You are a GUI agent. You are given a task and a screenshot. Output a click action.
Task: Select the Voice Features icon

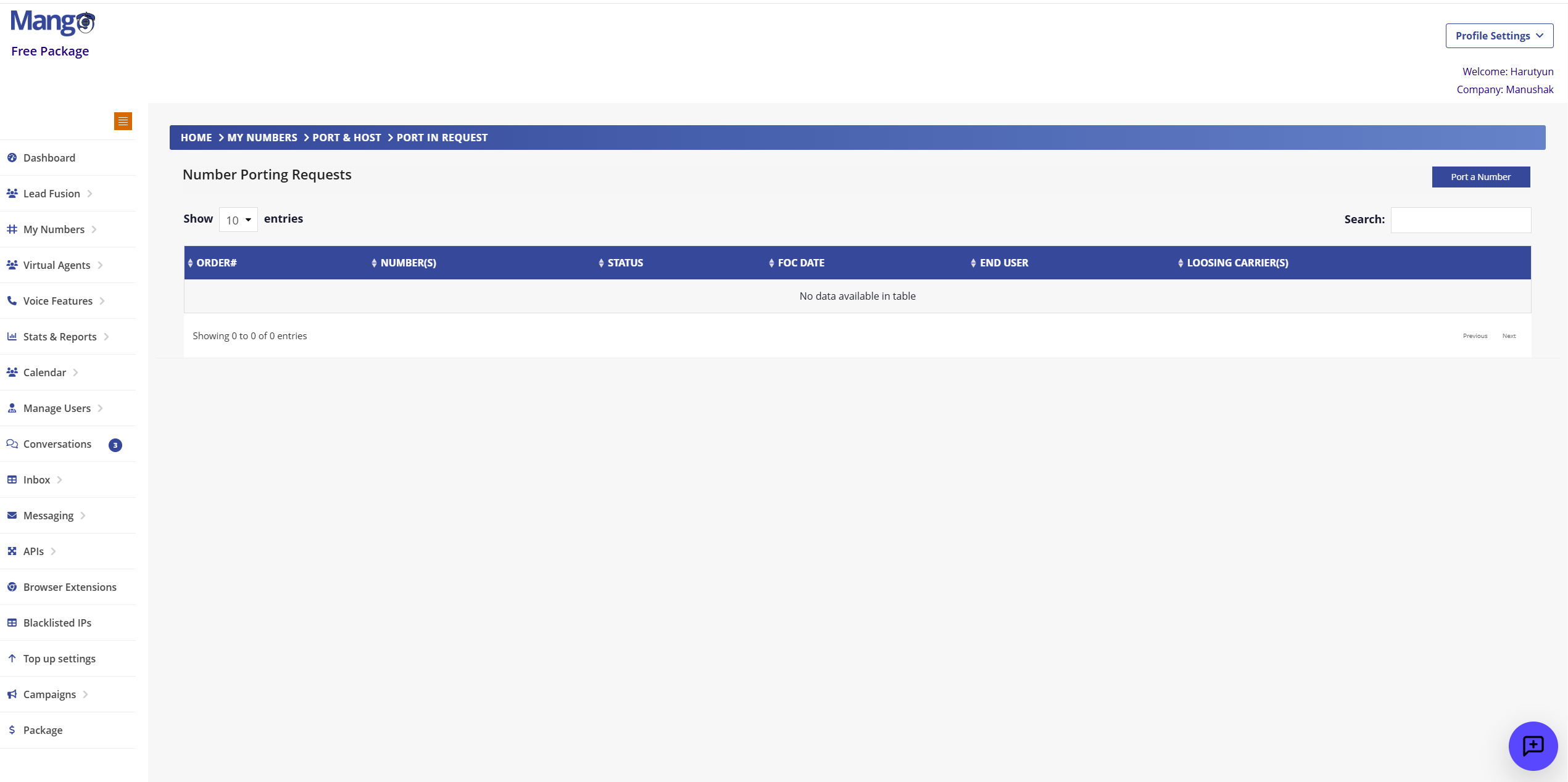click(12, 301)
